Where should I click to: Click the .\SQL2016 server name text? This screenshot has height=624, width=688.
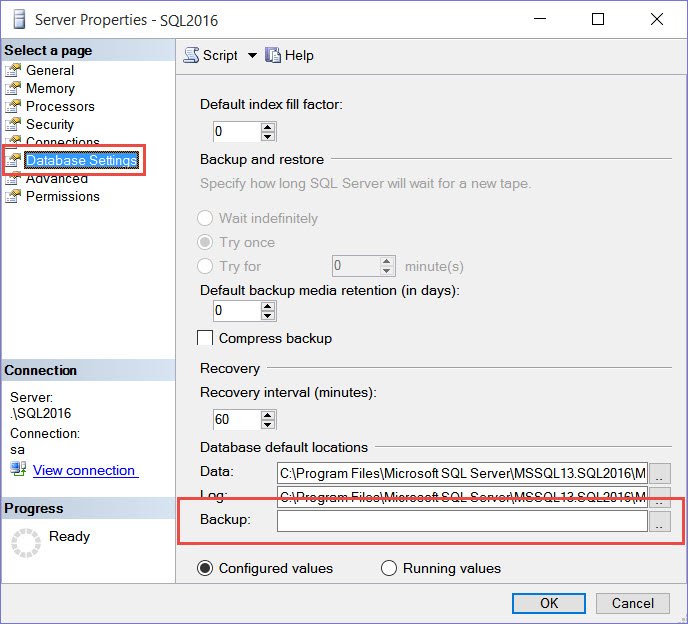(x=41, y=413)
